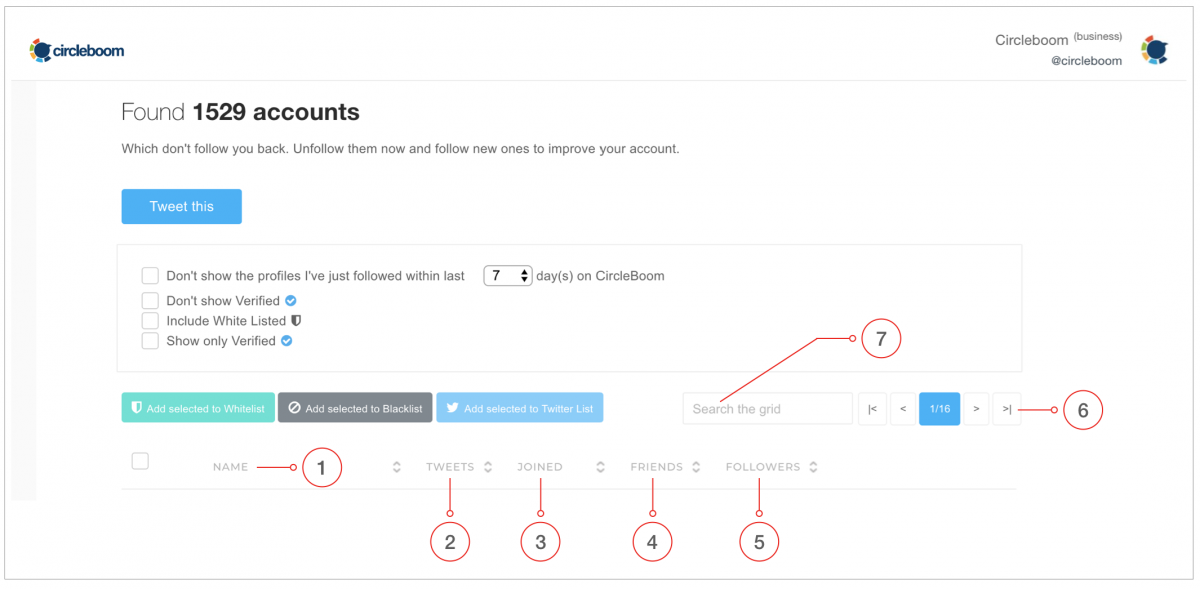
Task: Click the Tweet this button
Action: point(182,206)
